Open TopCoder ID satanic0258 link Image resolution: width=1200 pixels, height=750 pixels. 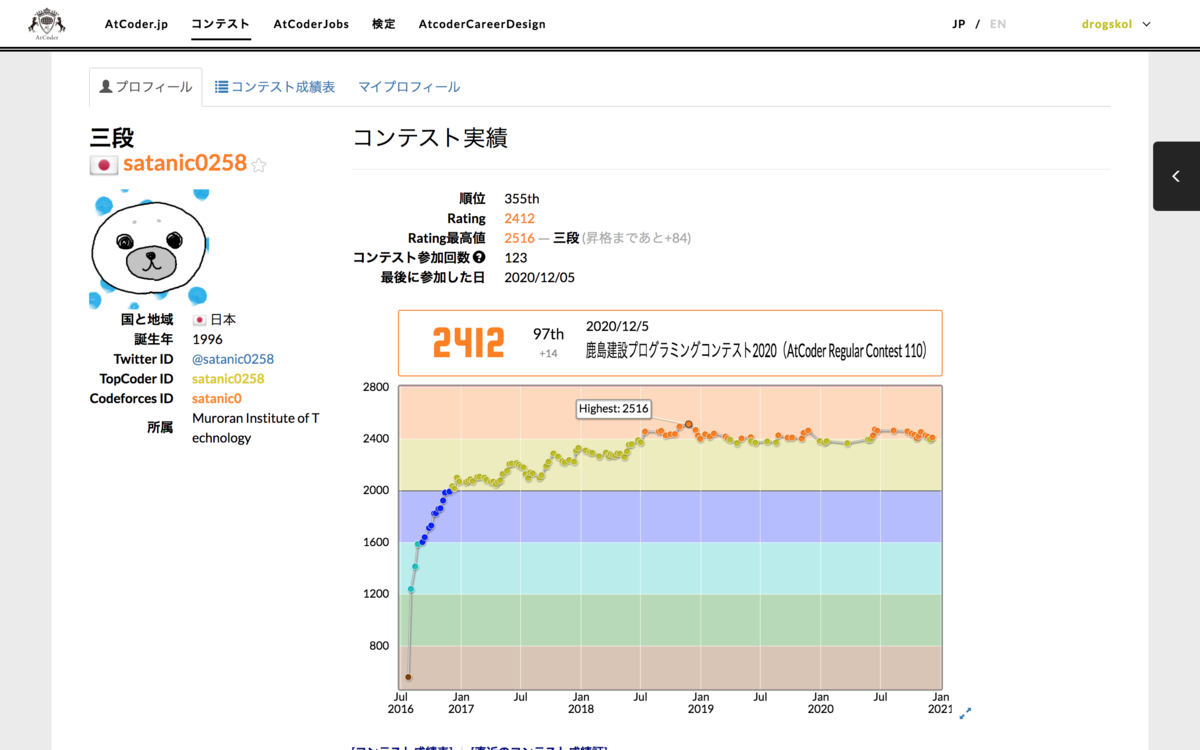(228, 379)
